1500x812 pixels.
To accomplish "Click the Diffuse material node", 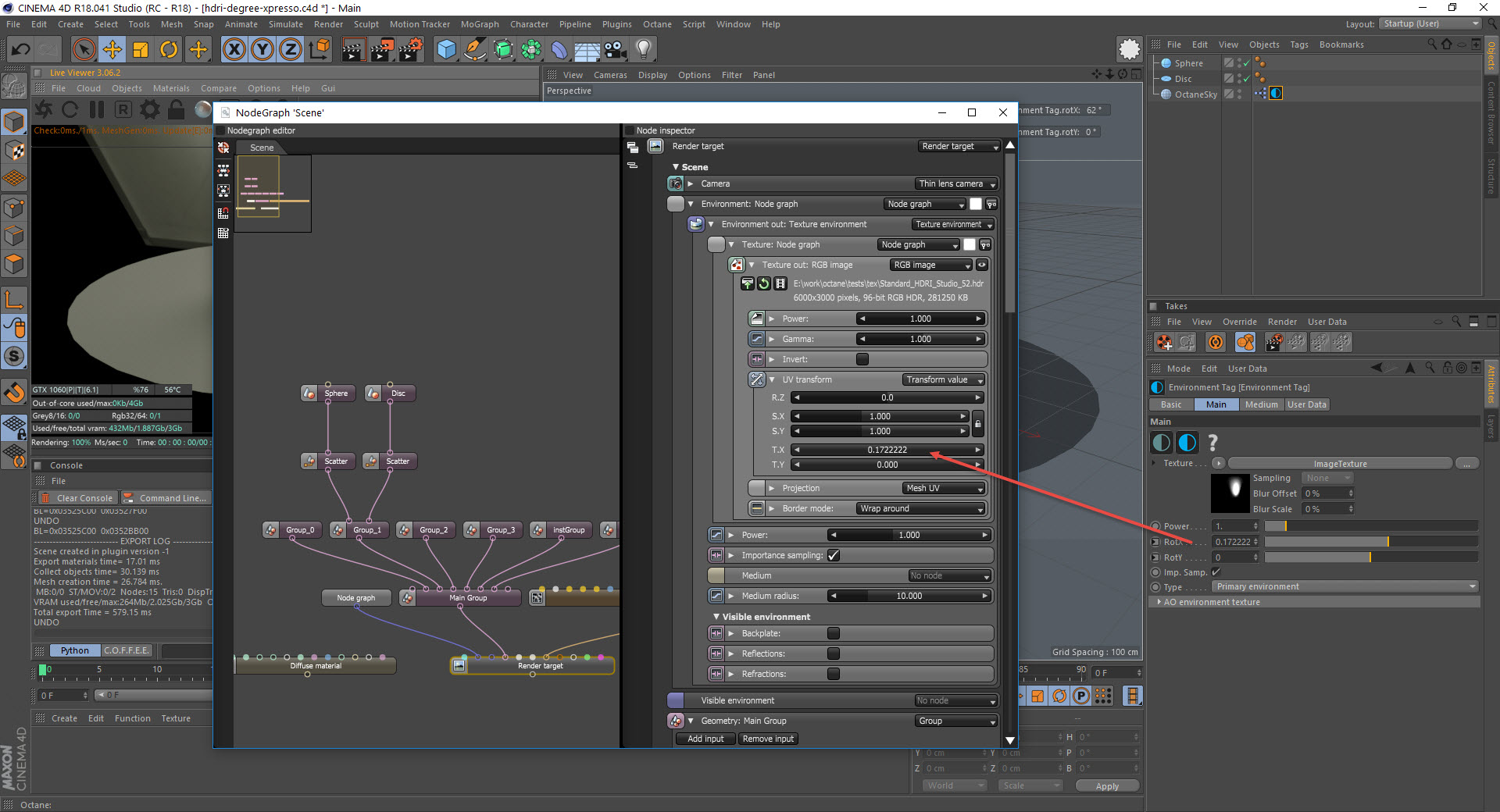I will (x=316, y=666).
